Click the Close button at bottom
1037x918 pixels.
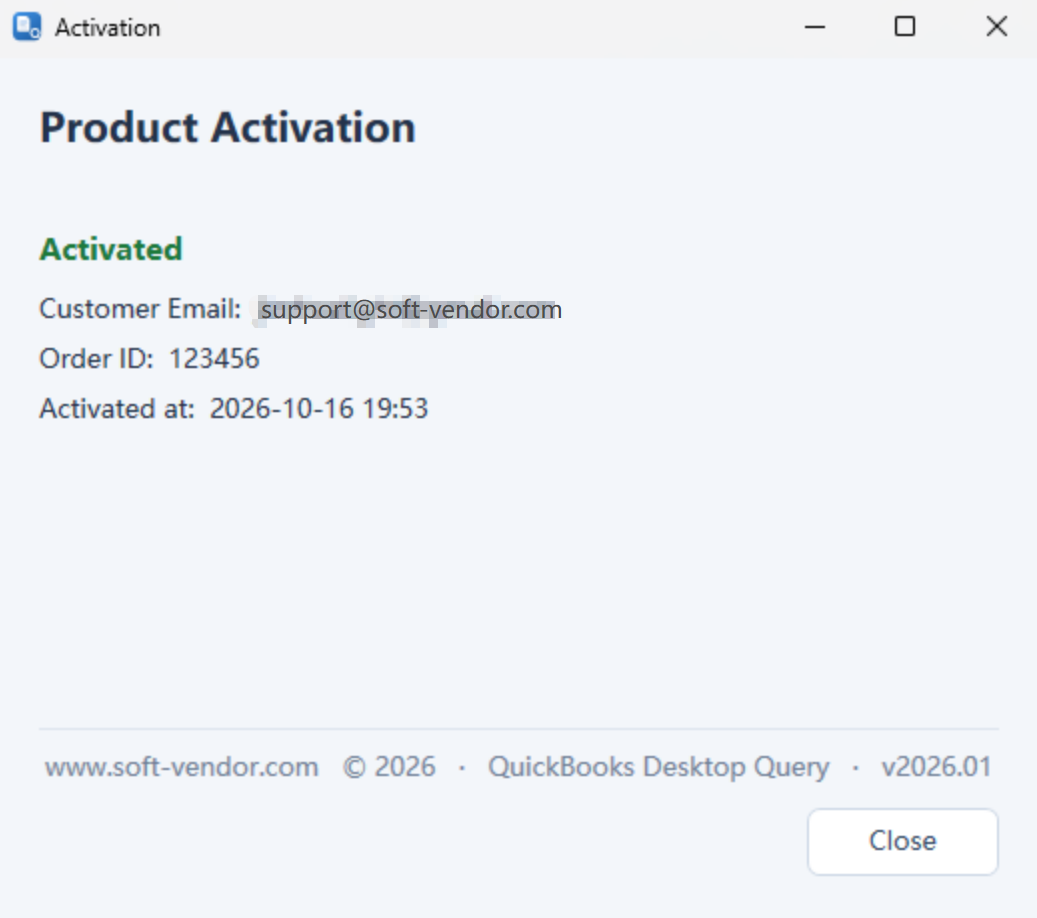(x=902, y=841)
